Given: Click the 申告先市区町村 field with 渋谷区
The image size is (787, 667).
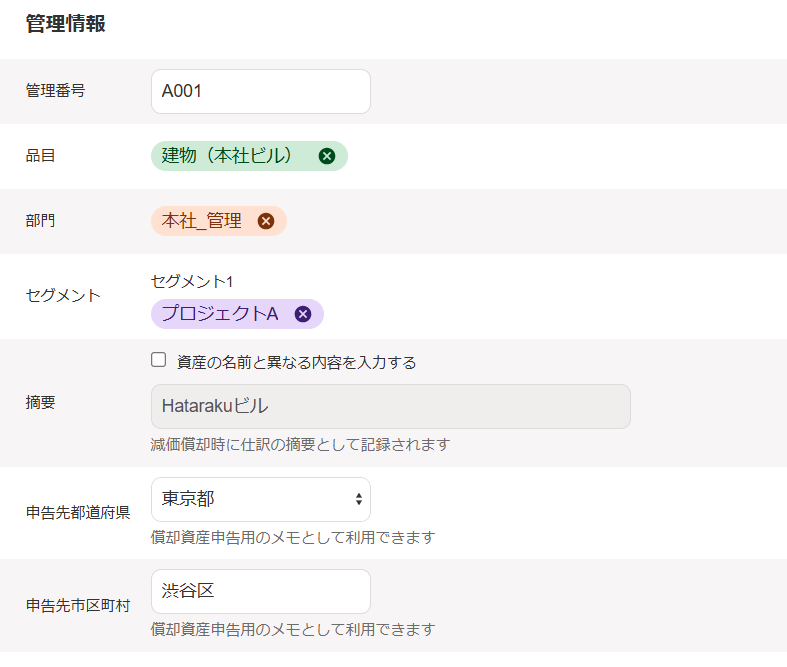Looking at the screenshot, I should coord(260,591).
